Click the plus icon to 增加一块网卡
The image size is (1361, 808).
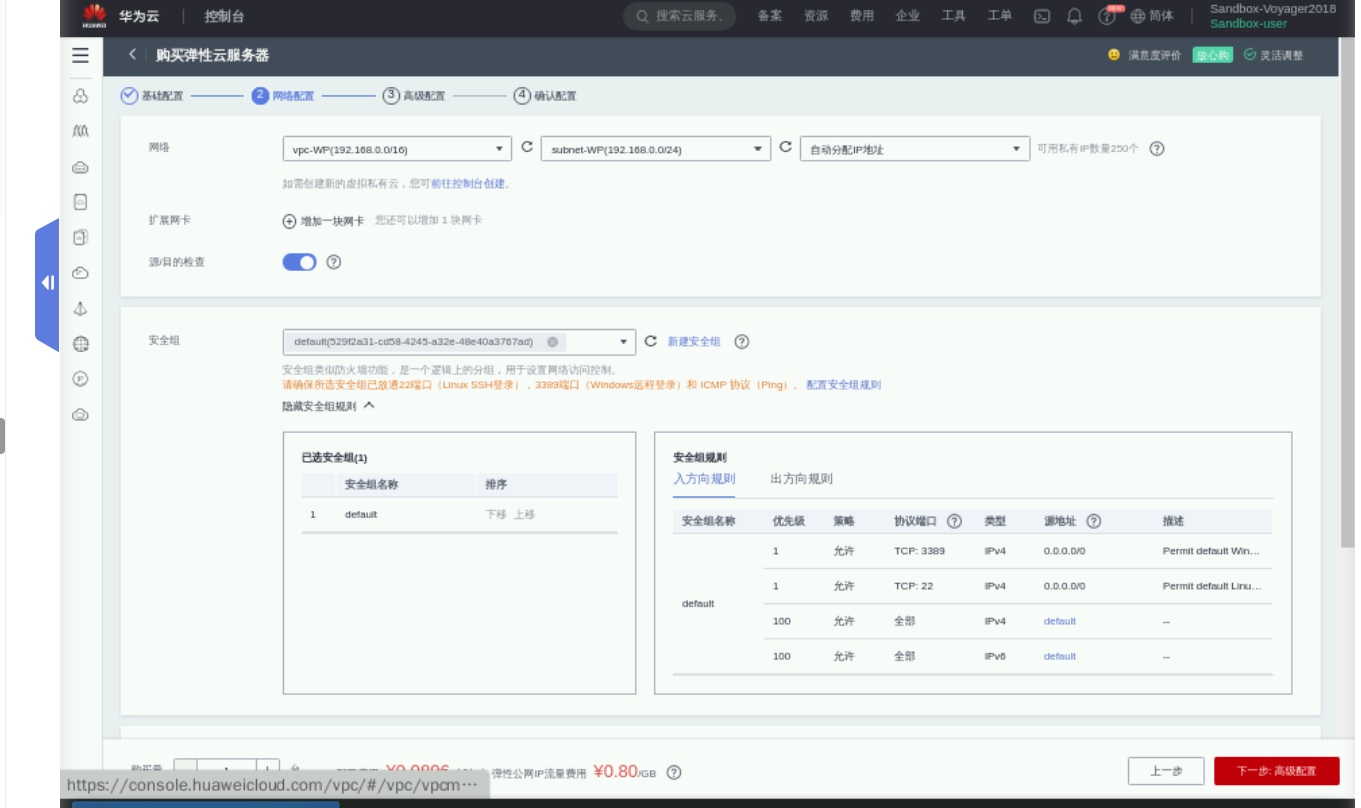(x=290, y=221)
